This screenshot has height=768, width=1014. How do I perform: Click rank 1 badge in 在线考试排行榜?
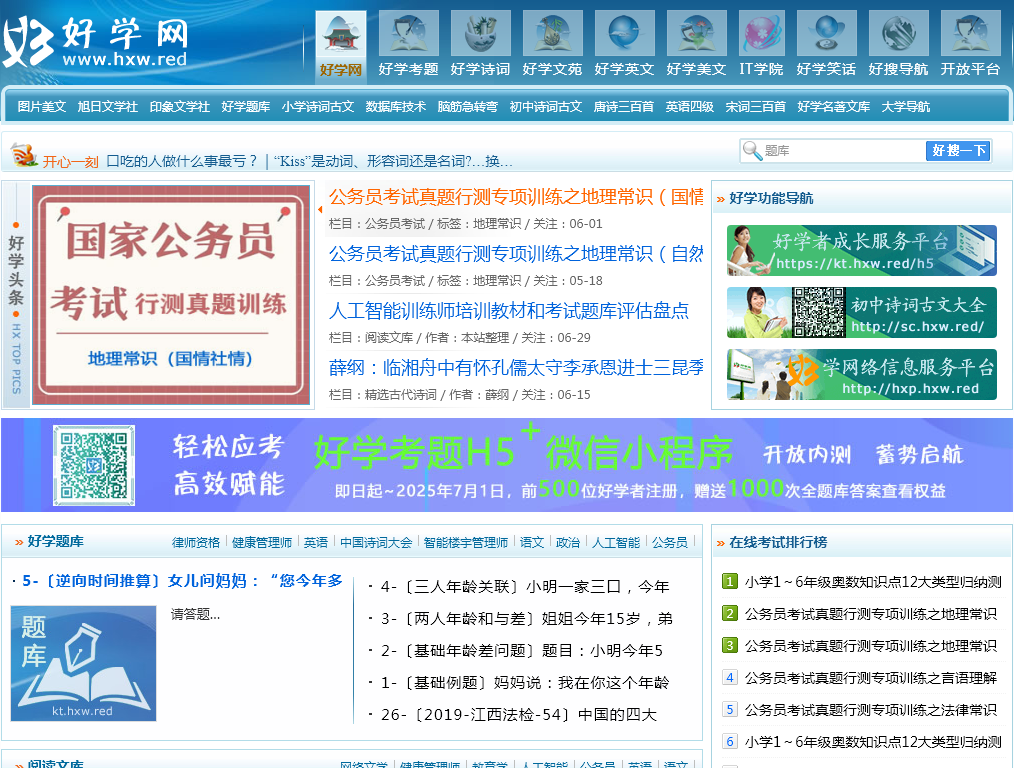[729, 581]
